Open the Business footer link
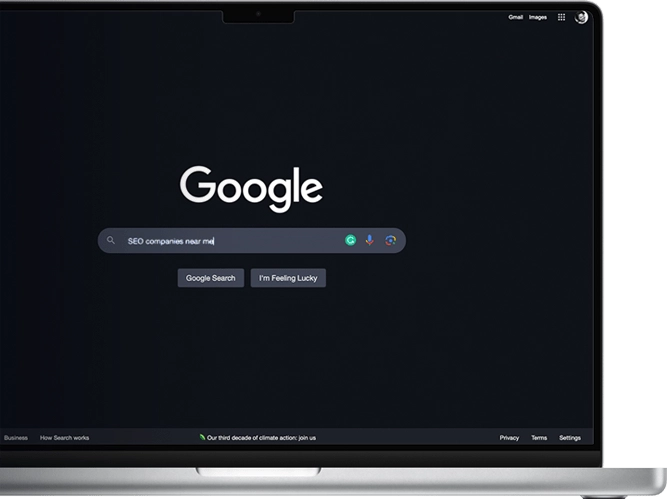This screenshot has height=499, width=667. pyautogui.click(x=16, y=438)
